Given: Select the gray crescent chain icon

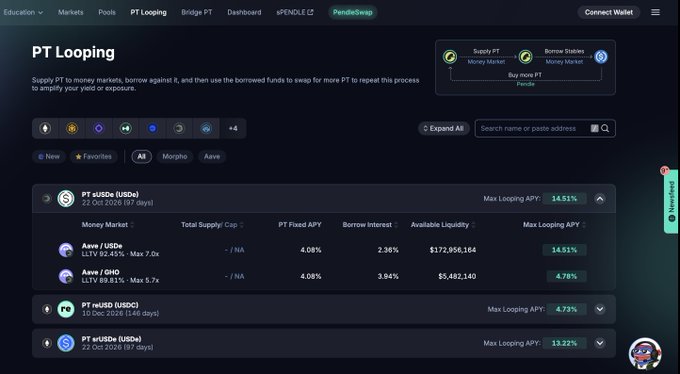Looking at the screenshot, I should (x=179, y=128).
